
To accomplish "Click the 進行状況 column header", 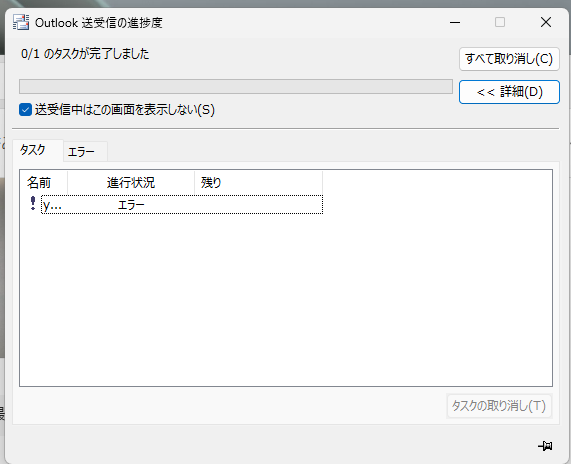I will click(131, 182).
